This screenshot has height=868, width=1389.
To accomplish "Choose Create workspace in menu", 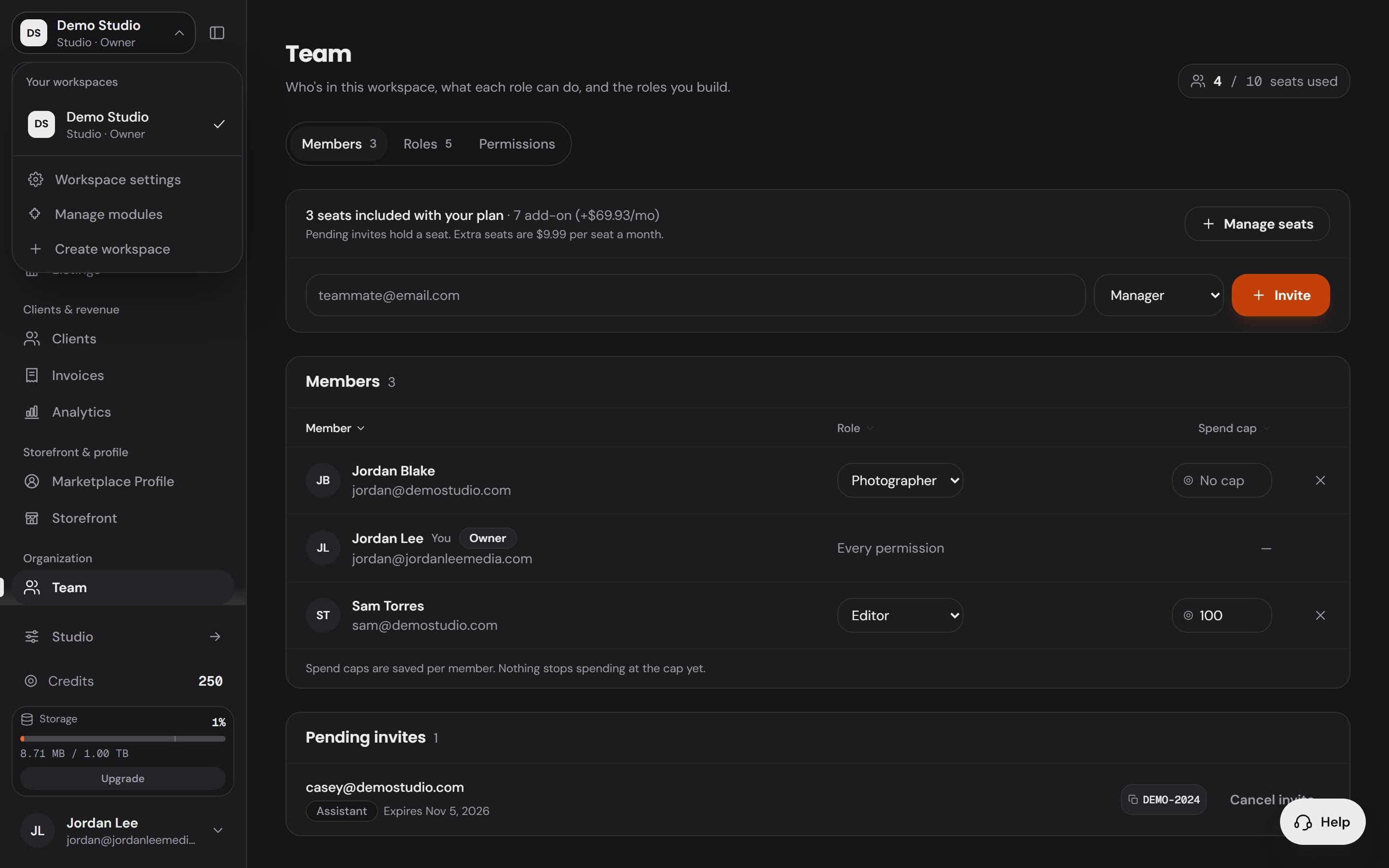I will [x=127, y=249].
